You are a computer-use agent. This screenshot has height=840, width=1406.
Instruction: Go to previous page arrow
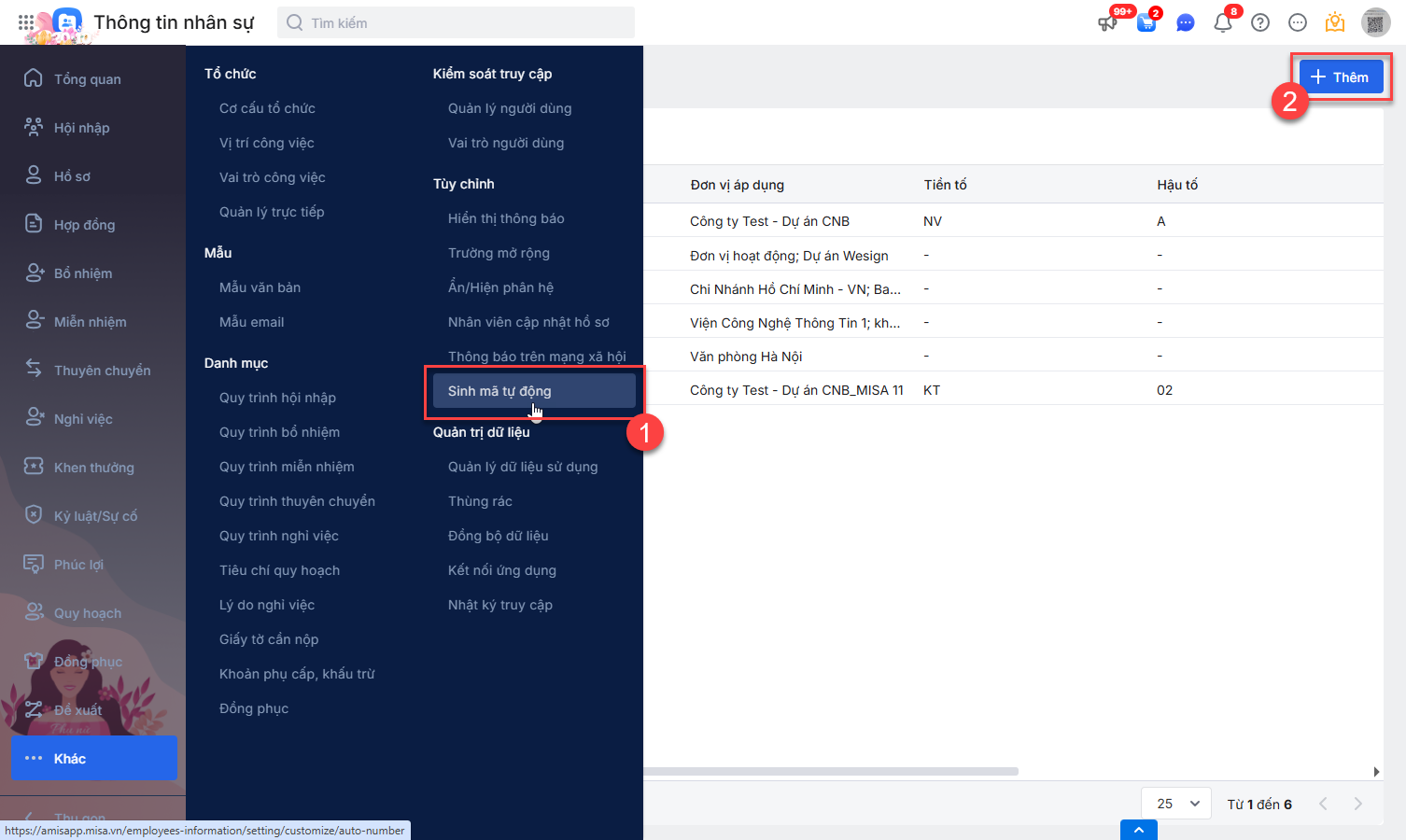pos(1323,804)
